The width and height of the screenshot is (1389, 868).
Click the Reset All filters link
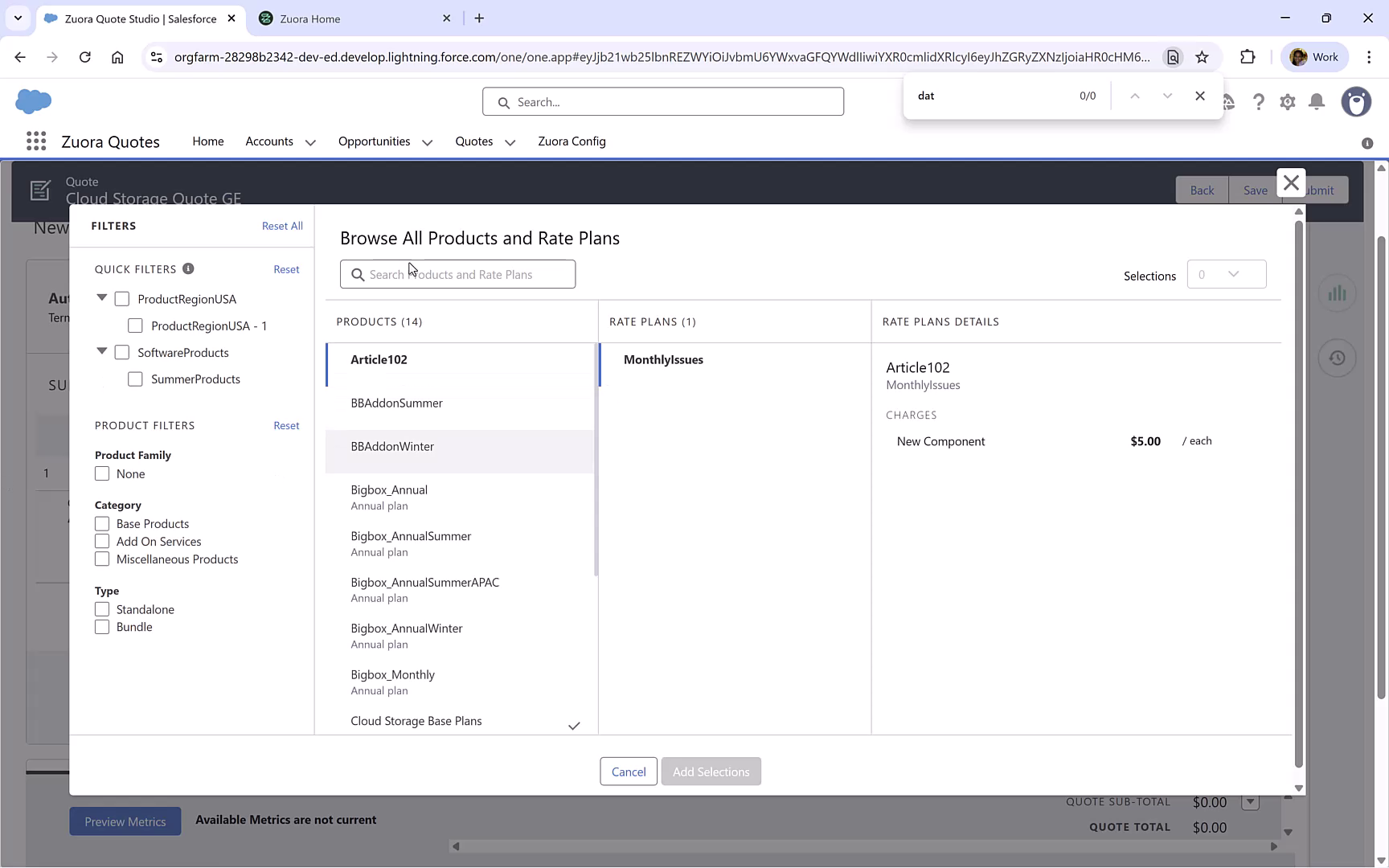point(281,226)
